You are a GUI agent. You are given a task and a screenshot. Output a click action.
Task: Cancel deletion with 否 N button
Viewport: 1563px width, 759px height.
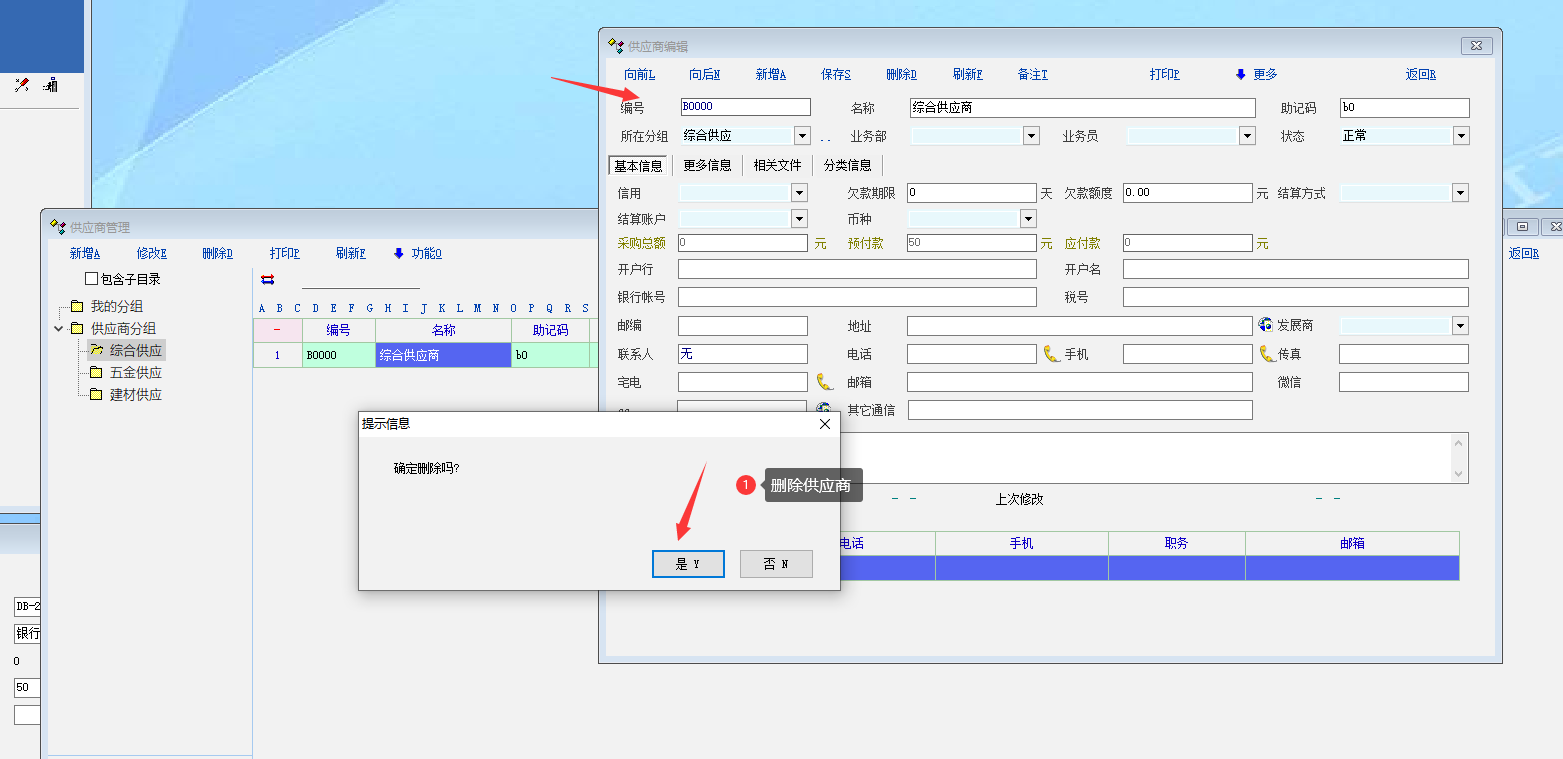point(776,564)
